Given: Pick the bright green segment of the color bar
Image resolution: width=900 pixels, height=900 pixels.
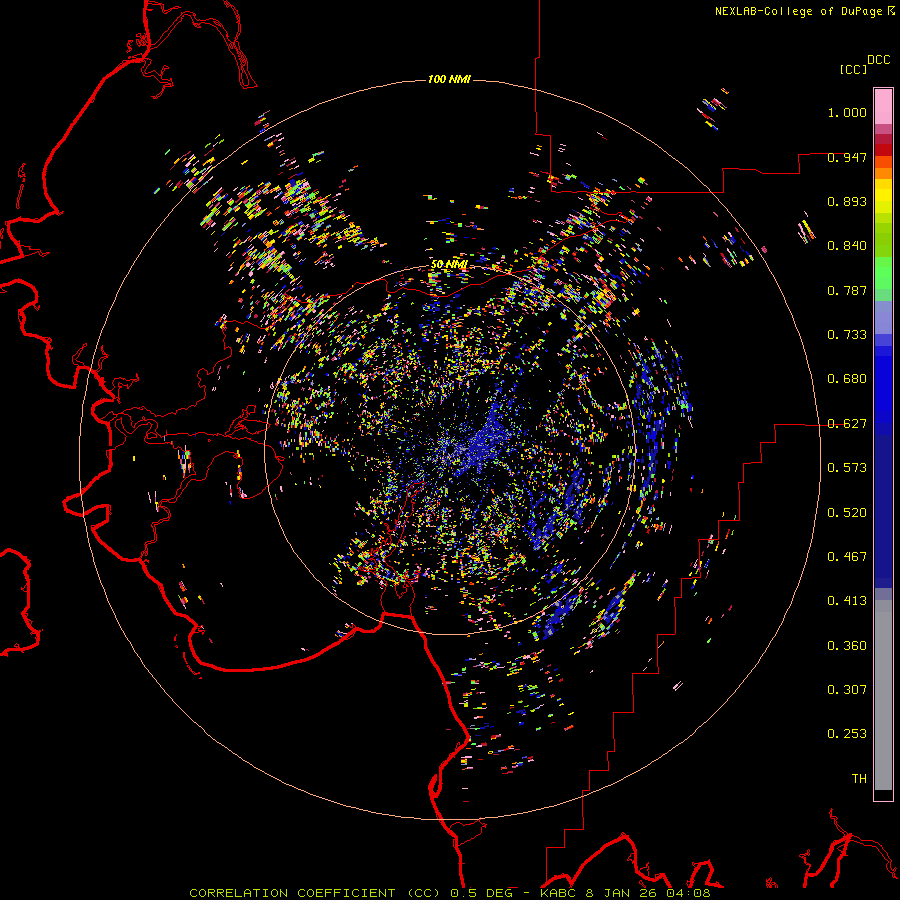Looking at the screenshot, I should (883, 273).
